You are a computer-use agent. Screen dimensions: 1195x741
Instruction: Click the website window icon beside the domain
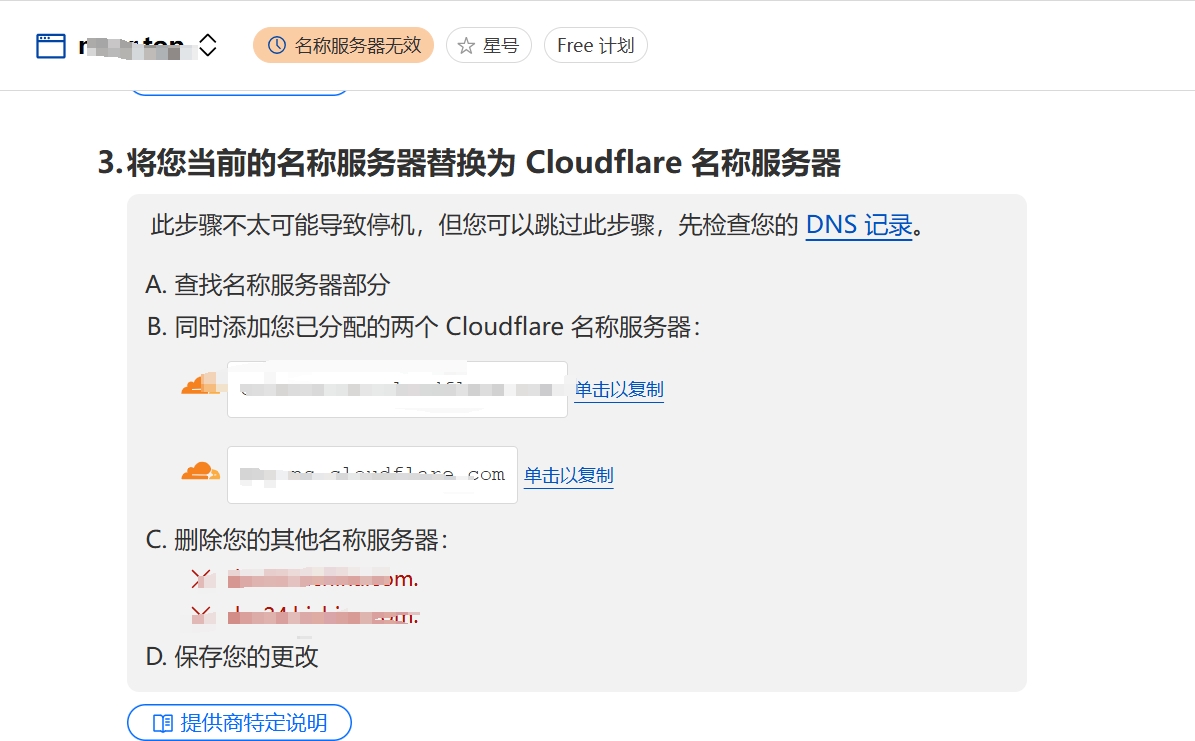[x=51, y=46]
